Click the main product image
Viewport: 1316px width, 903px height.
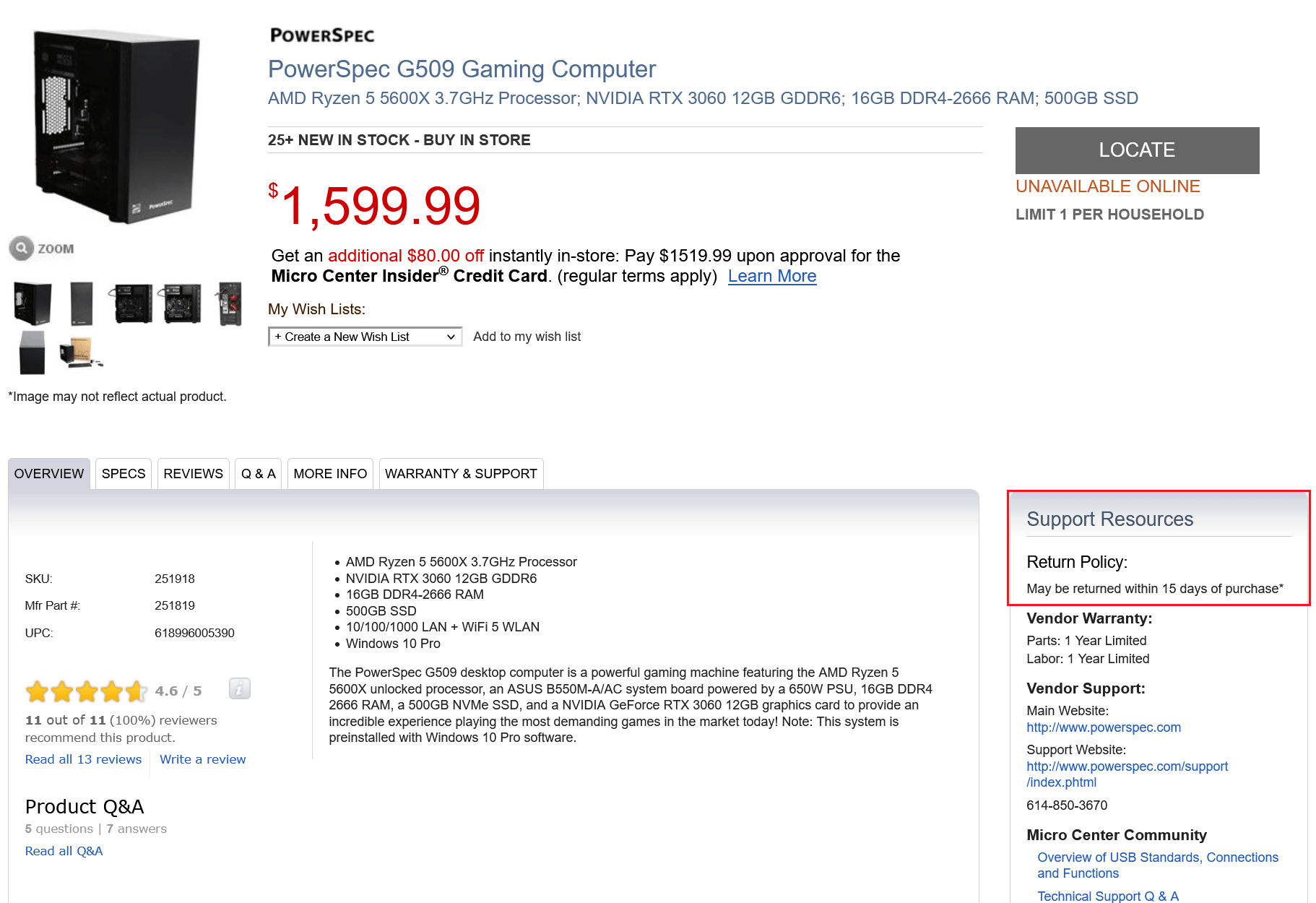pyautogui.click(x=117, y=126)
